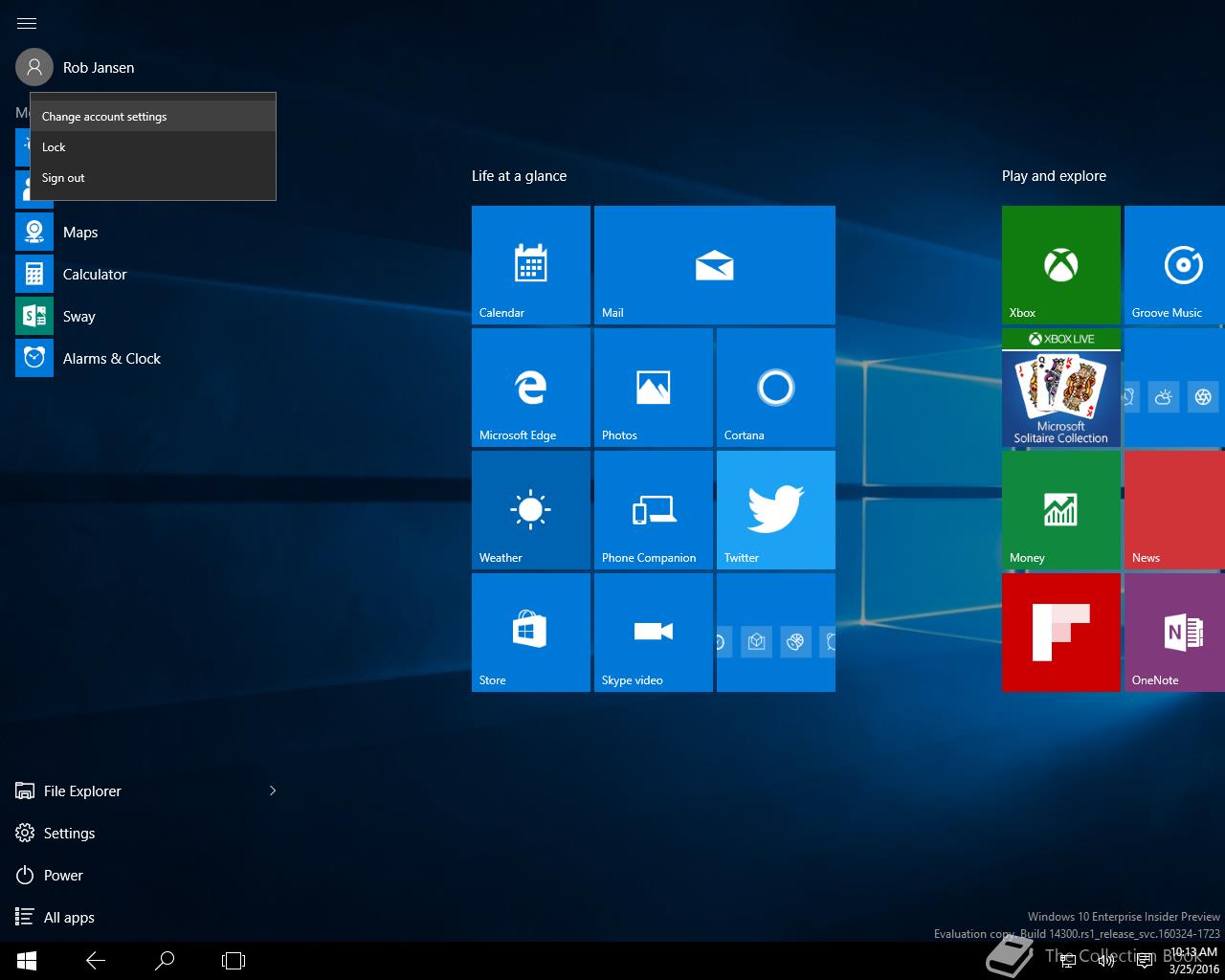Open the hamburger menu at top left

pyautogui.click(x=27, y=23)
